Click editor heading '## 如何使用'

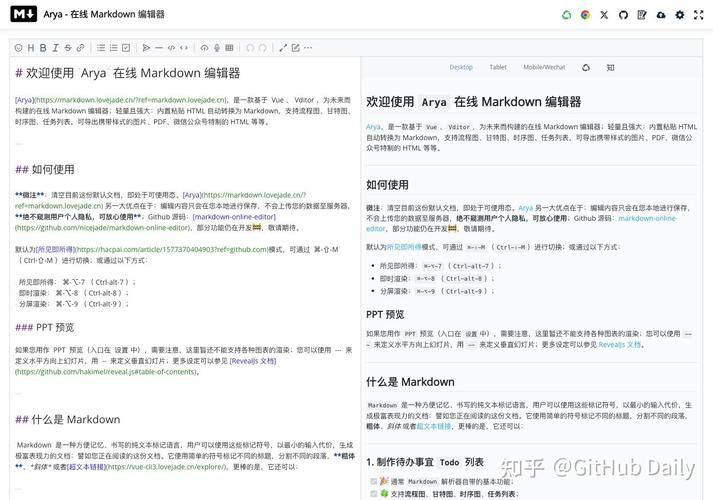(x=45, y=170)
